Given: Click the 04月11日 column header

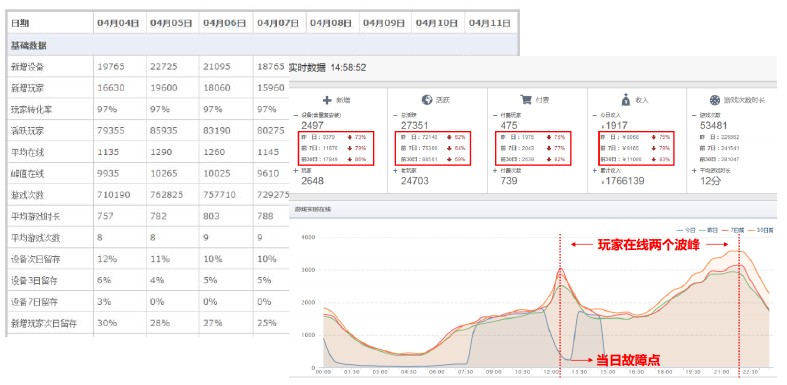Looking at the screenshot, I should tap(490, 23).
